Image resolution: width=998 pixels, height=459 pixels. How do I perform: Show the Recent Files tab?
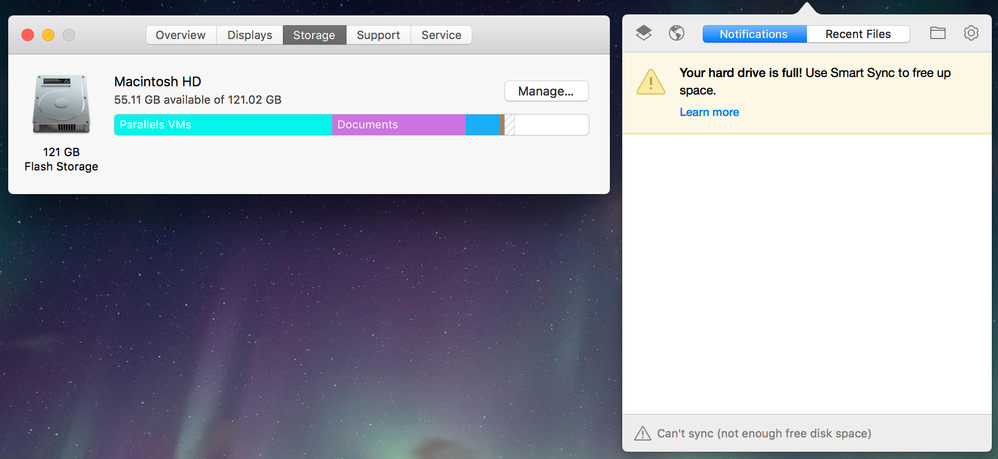click(858, 34)
